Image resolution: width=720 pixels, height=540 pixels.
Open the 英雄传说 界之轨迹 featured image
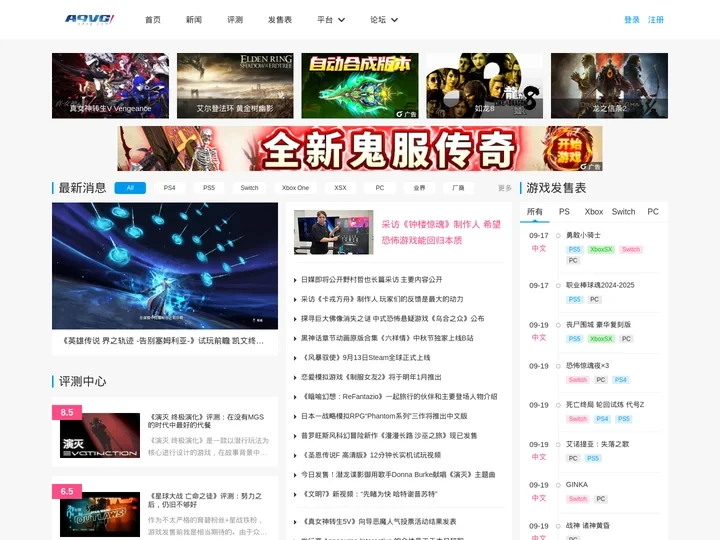tap(165, 266)
